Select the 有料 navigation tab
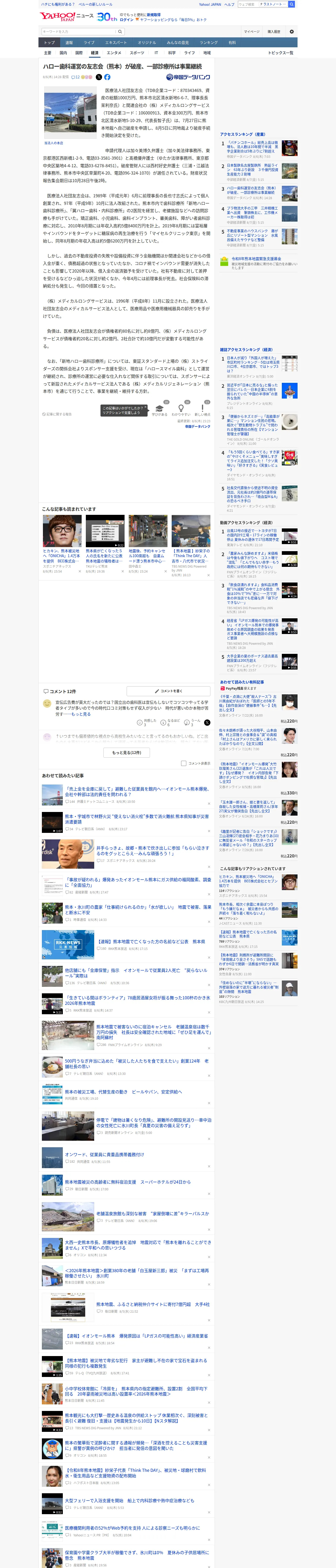The width and height of the screenshot is (336, 1568). pos(232,43)
